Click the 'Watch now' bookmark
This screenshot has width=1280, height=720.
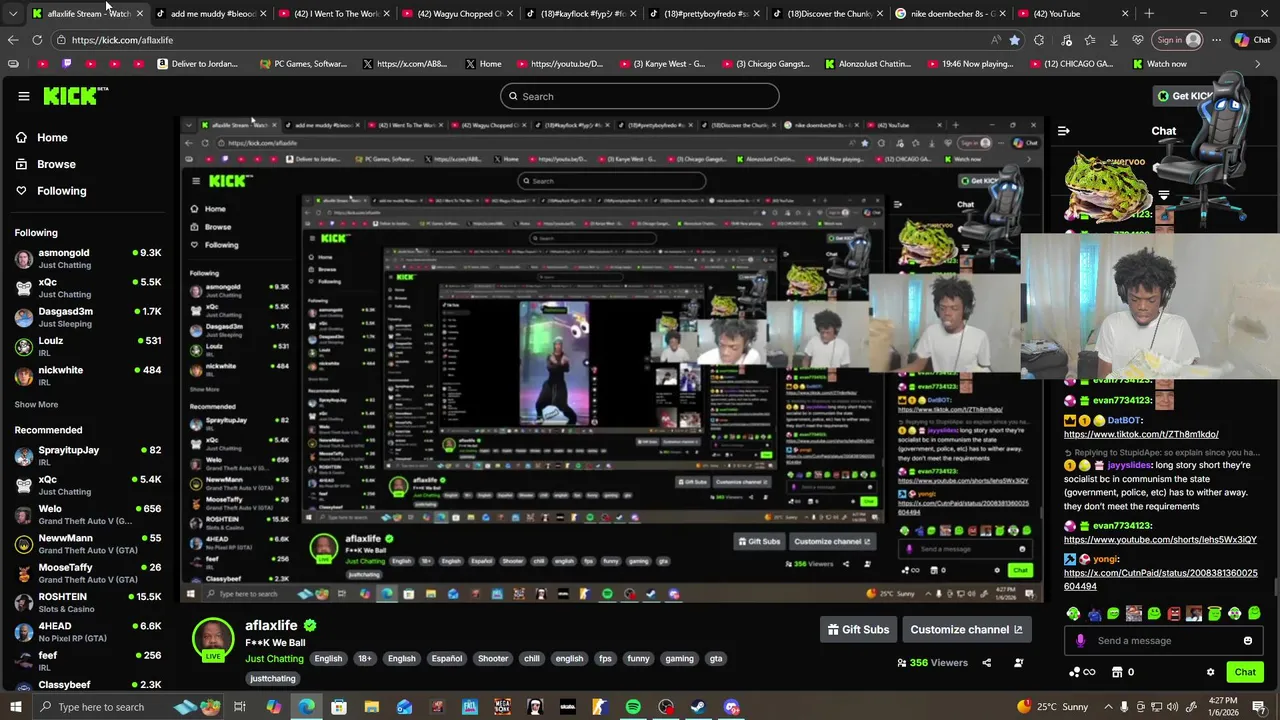coord(1160,64)
